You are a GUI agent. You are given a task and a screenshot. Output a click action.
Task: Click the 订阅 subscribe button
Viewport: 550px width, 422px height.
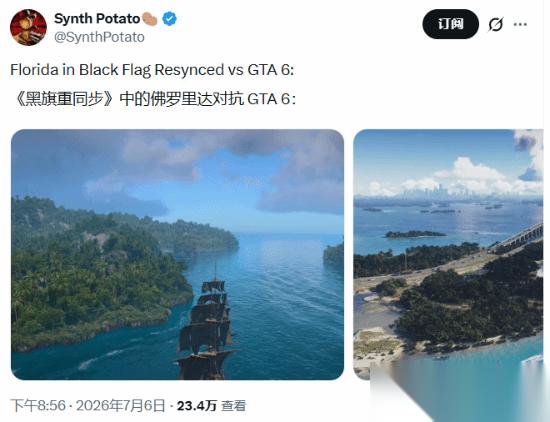(x=450, y=24)
